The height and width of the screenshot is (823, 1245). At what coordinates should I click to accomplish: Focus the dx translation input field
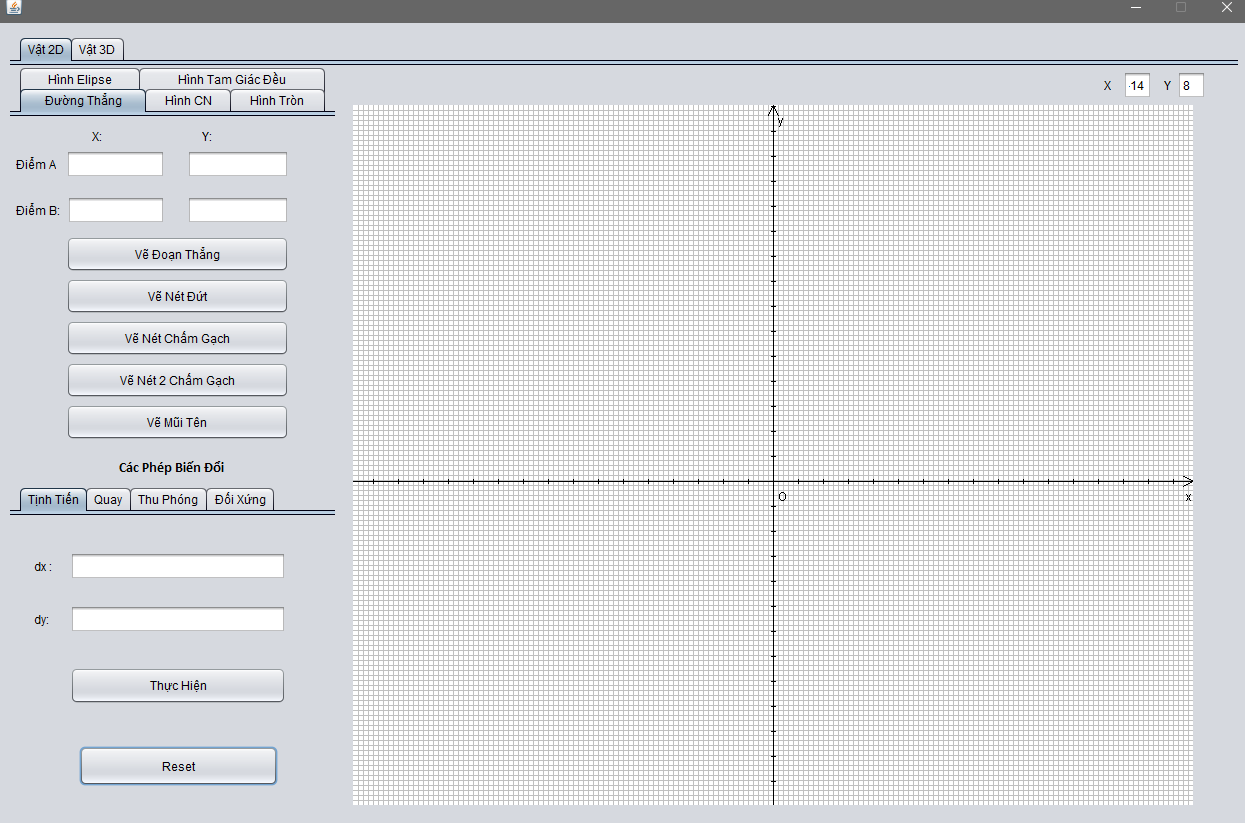178,566
